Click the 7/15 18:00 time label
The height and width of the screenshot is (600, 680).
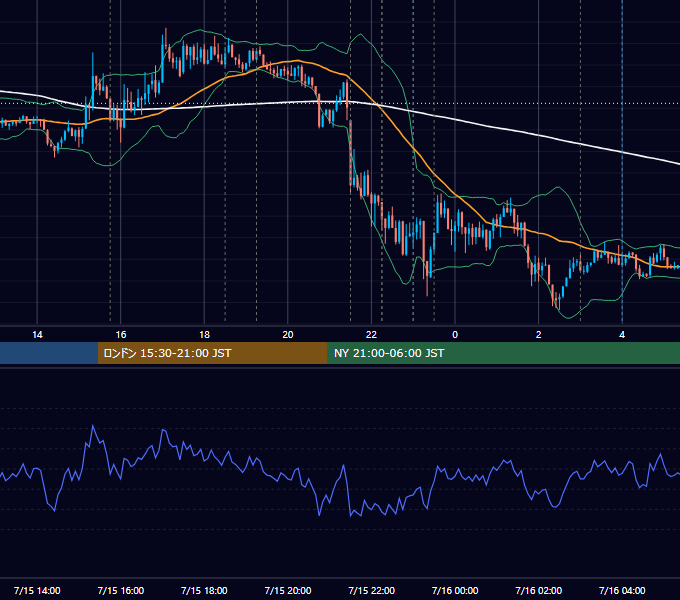[x=204, y=590]
